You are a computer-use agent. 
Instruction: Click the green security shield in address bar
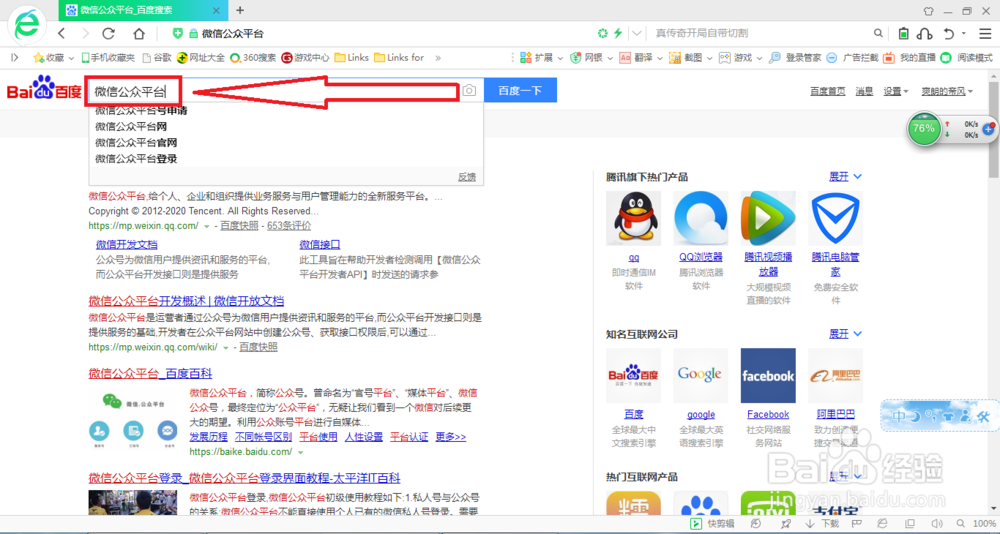(x=178, y=34)
